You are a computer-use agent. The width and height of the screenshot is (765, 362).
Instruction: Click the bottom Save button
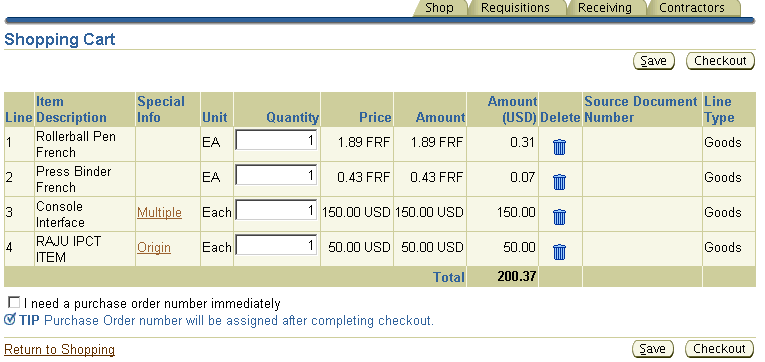tap(652, 349)
